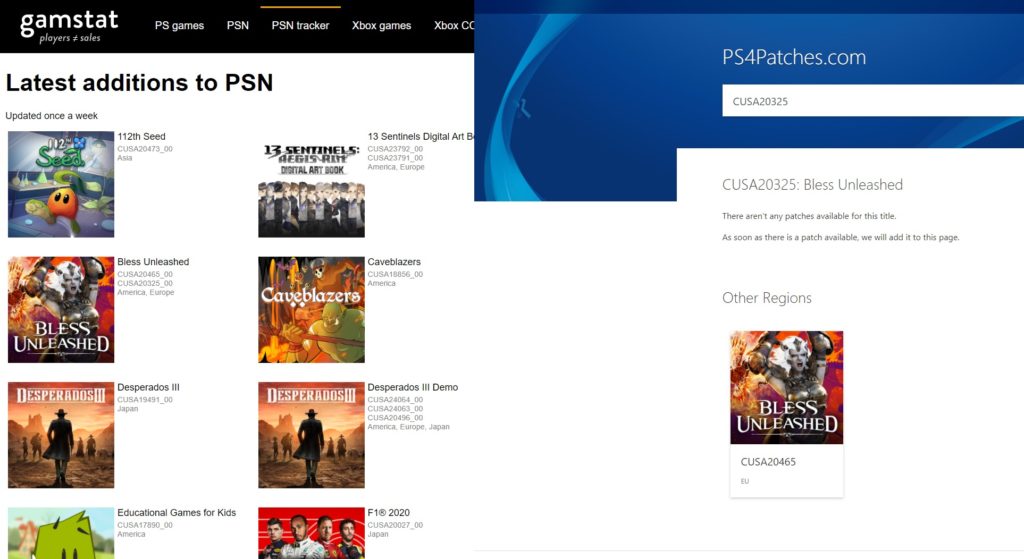Click the 'Updated once a week' text
Screen dimensions: 1024x559
point(52,116)
